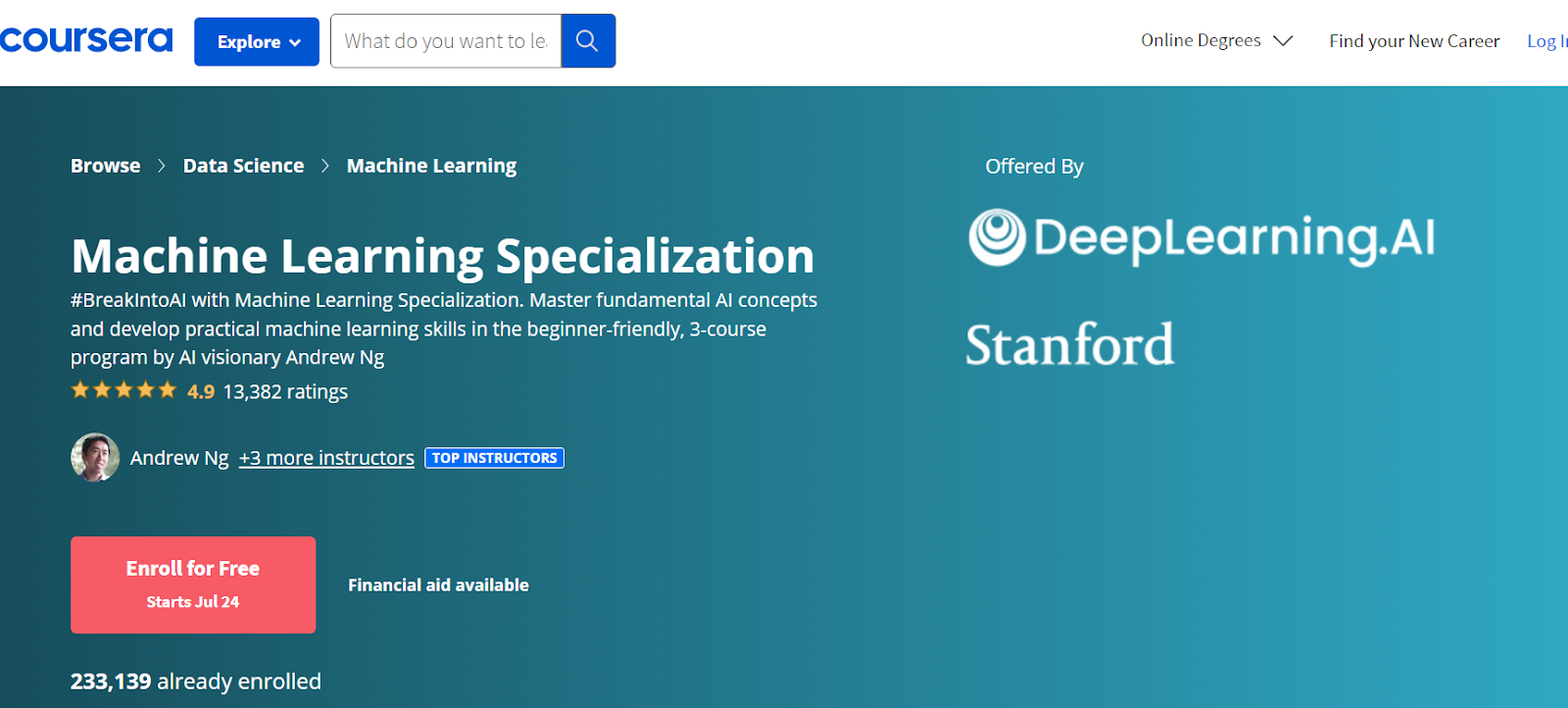Show the +3 more instructors link
Screen dimensions: 1568x708
coord(326,458)
